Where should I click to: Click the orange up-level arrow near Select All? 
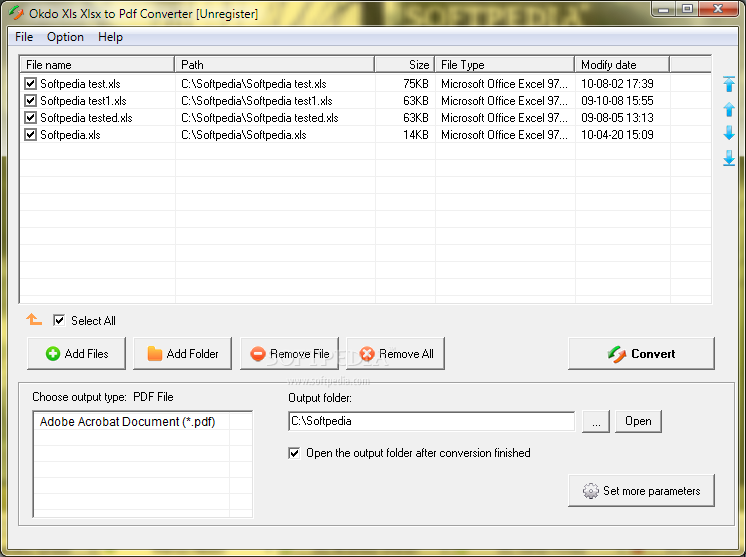click(x=34, y=319)
